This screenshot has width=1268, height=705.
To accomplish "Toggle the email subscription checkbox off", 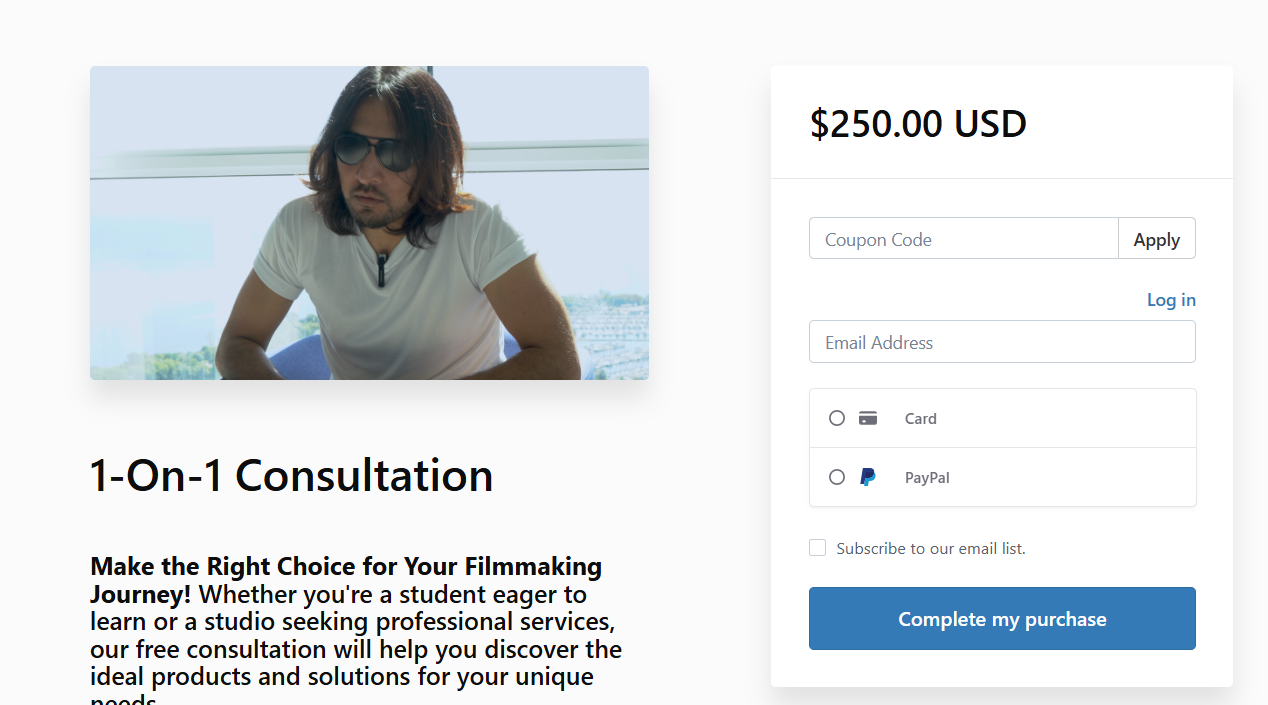I will (817, 547).
